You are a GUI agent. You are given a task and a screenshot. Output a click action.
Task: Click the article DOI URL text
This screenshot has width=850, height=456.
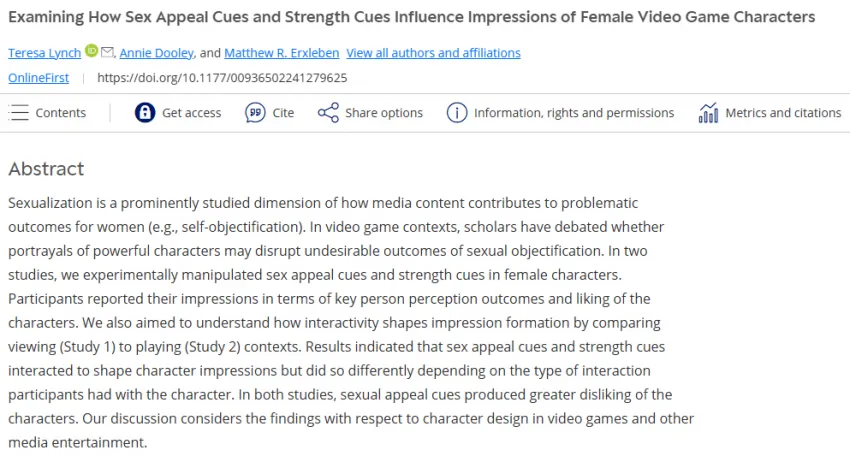(222, 77)
